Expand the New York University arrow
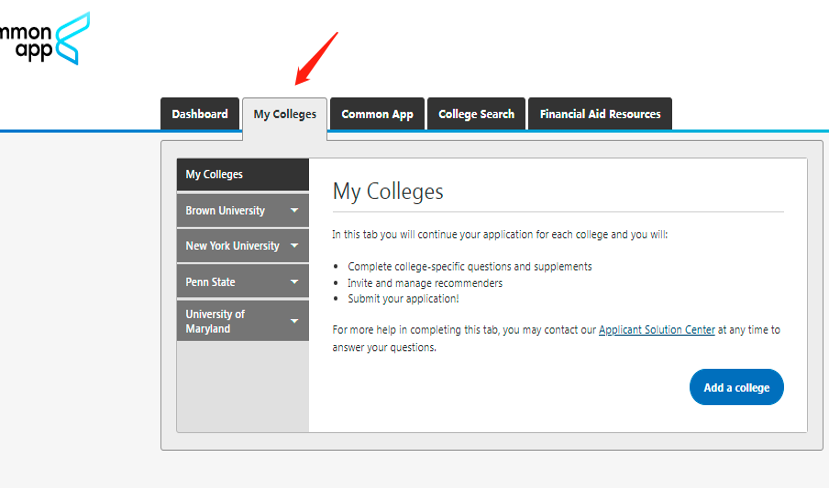830x488 pixels. (x=294, y=246)
